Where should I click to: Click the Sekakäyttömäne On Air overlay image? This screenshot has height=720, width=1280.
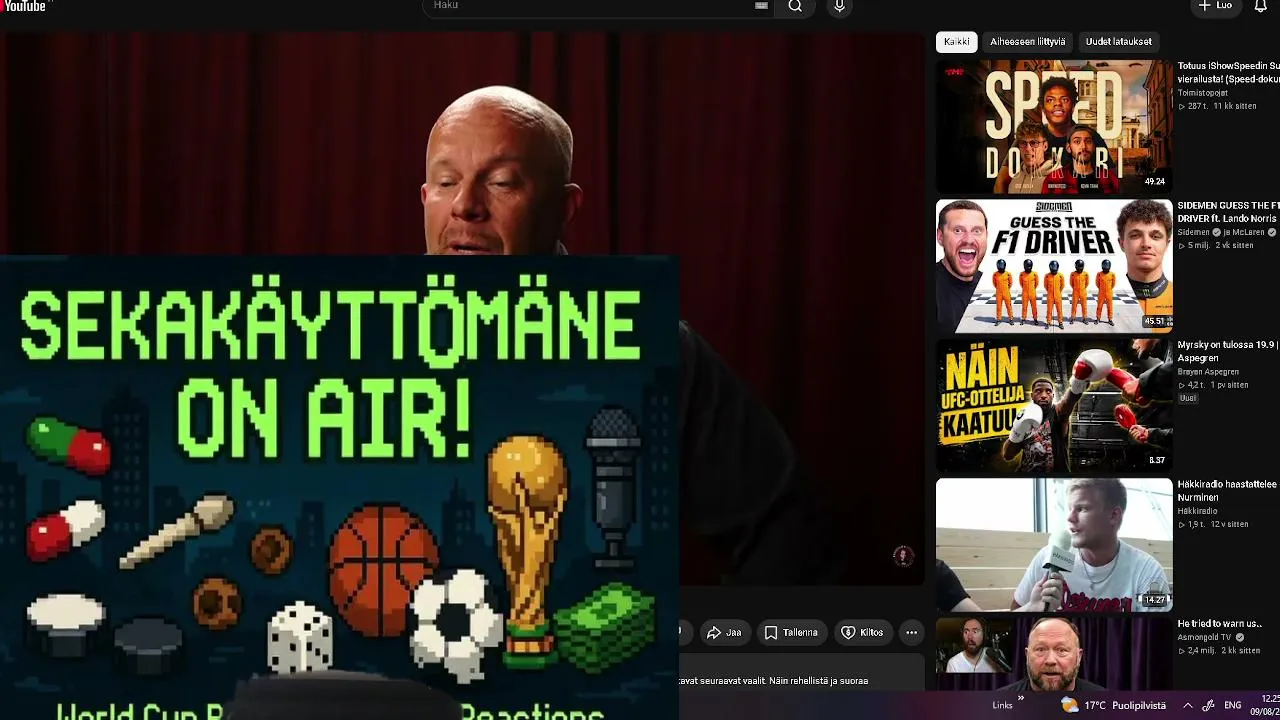pos(339,488)
